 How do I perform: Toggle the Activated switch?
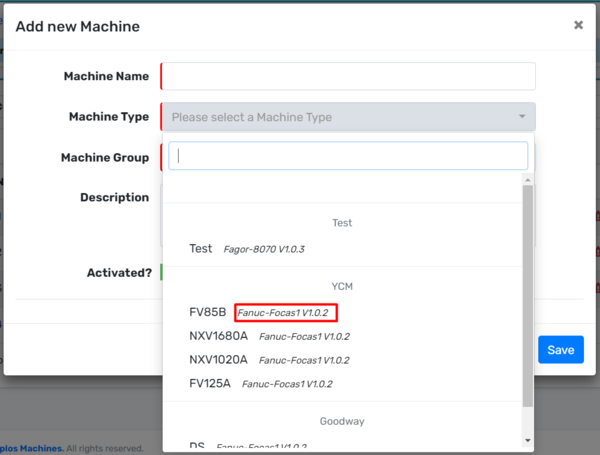(x=162, y=272)
